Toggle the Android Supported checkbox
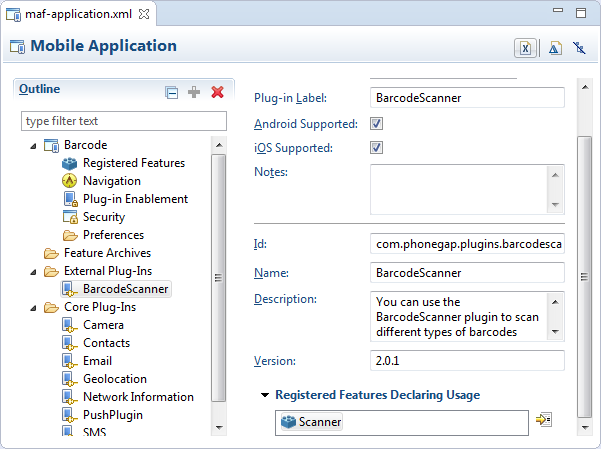Viewport: 601px width, 449px height. (377, 124)
